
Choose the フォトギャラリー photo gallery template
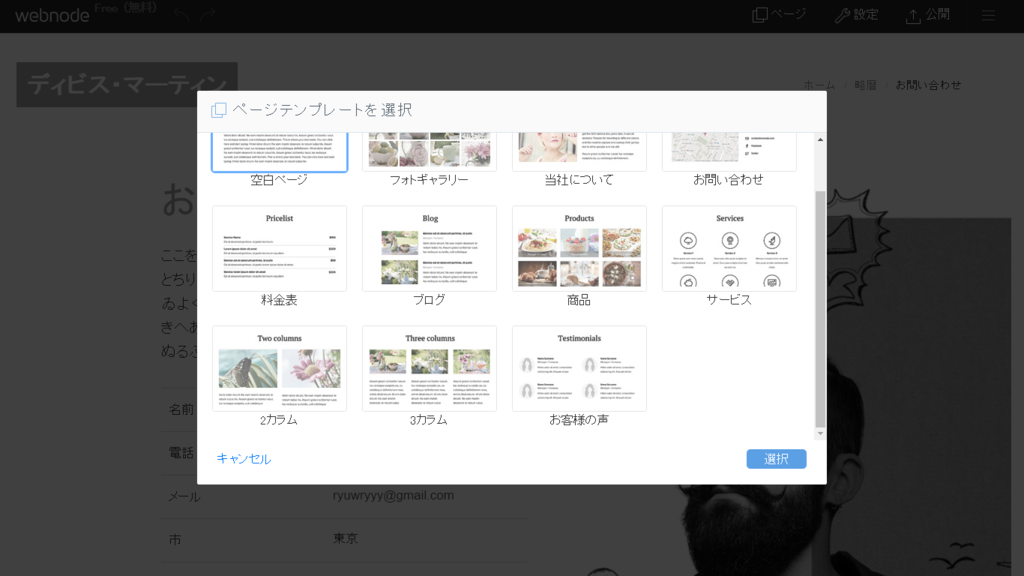(x=429, y=152)
